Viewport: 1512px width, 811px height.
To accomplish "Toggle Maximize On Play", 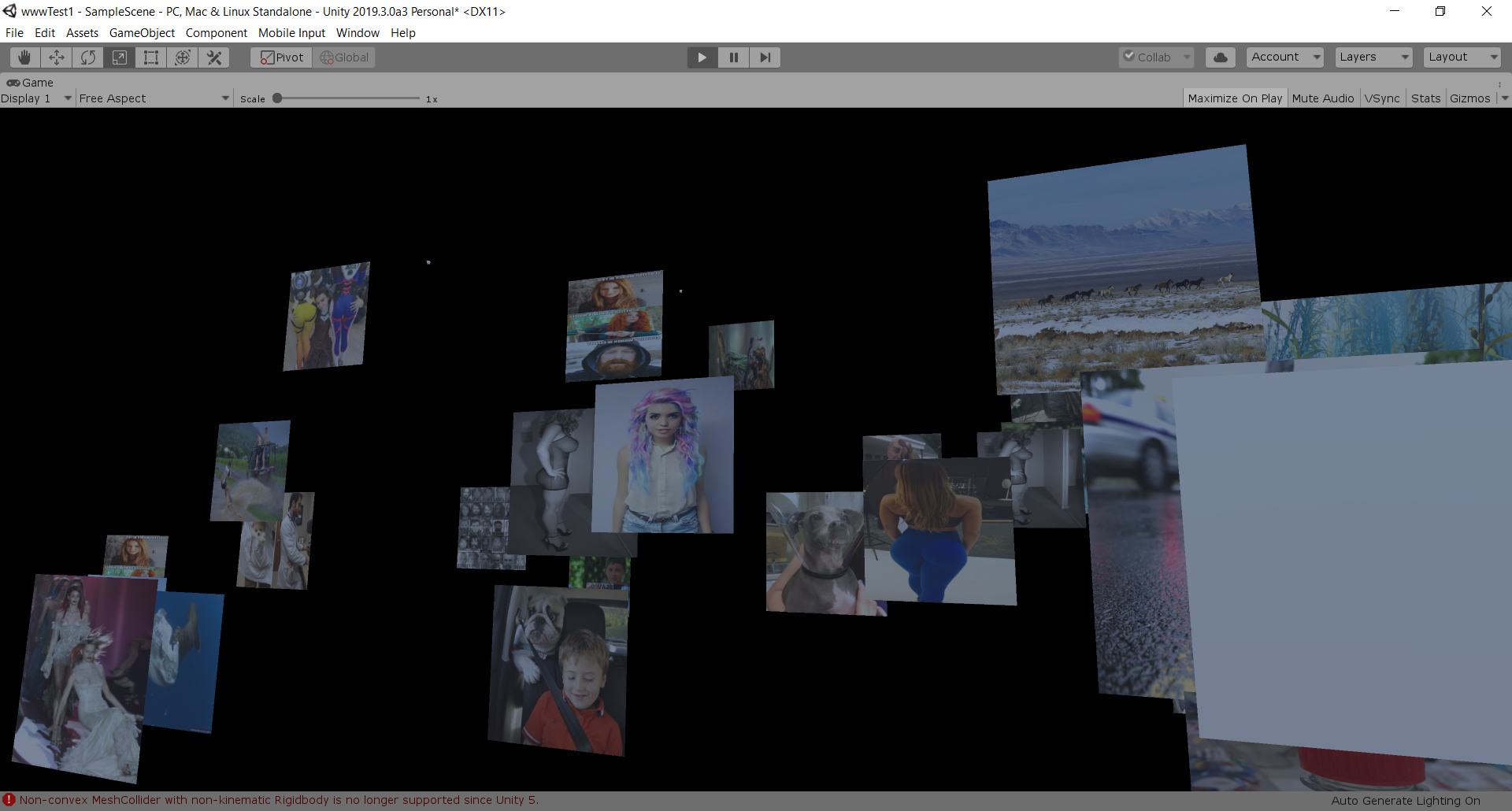I will (x=1234, y=98).
